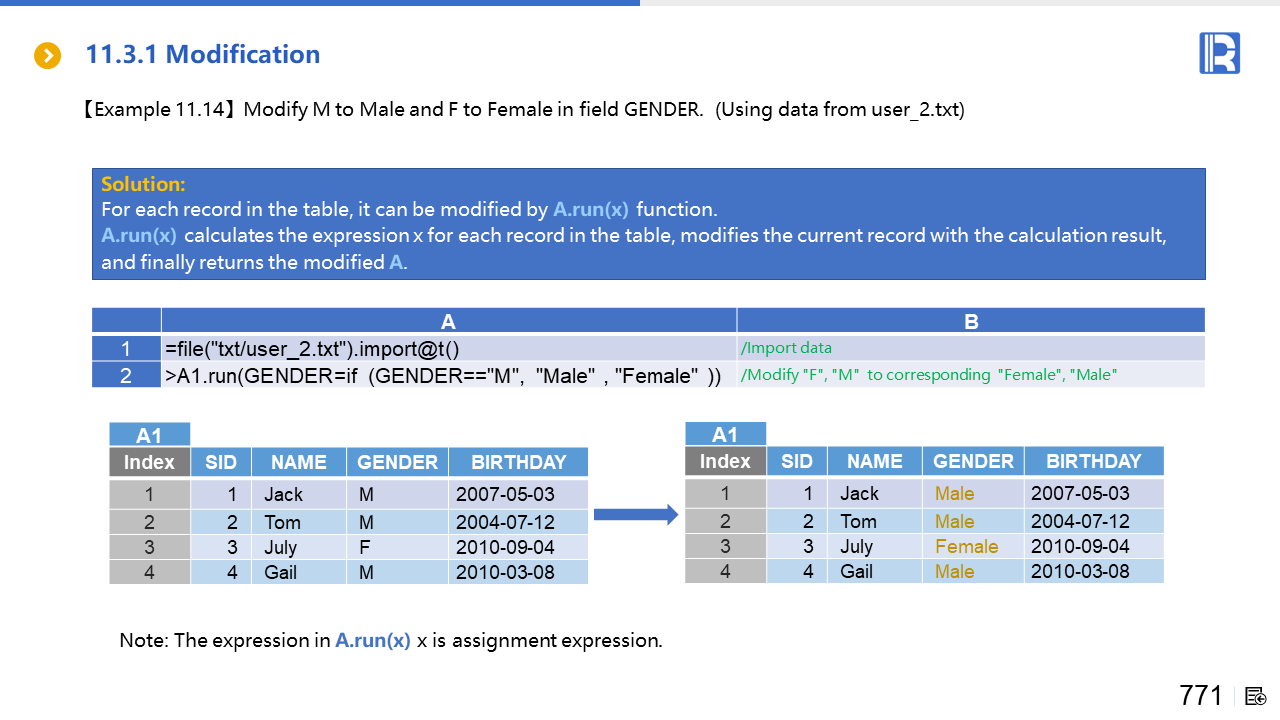Click GENDER column header in left table
The width and height of the screenshot is (1280, 720).
(x=397, y=462)
